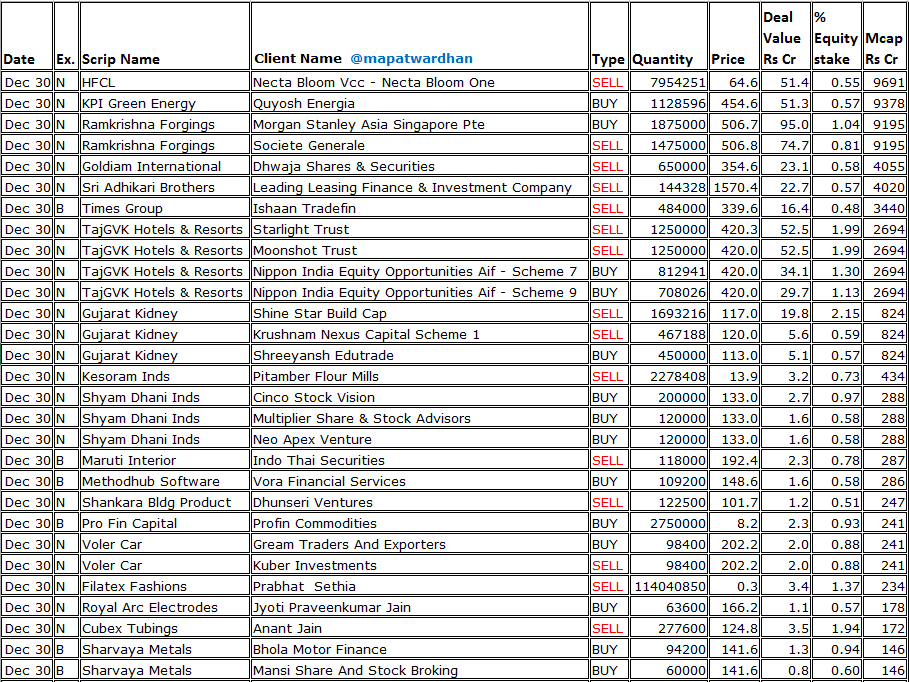Select the Indo Thai Securities cell
The height and width of the screenshot is (682, 909).
click(x=420, y=460)
